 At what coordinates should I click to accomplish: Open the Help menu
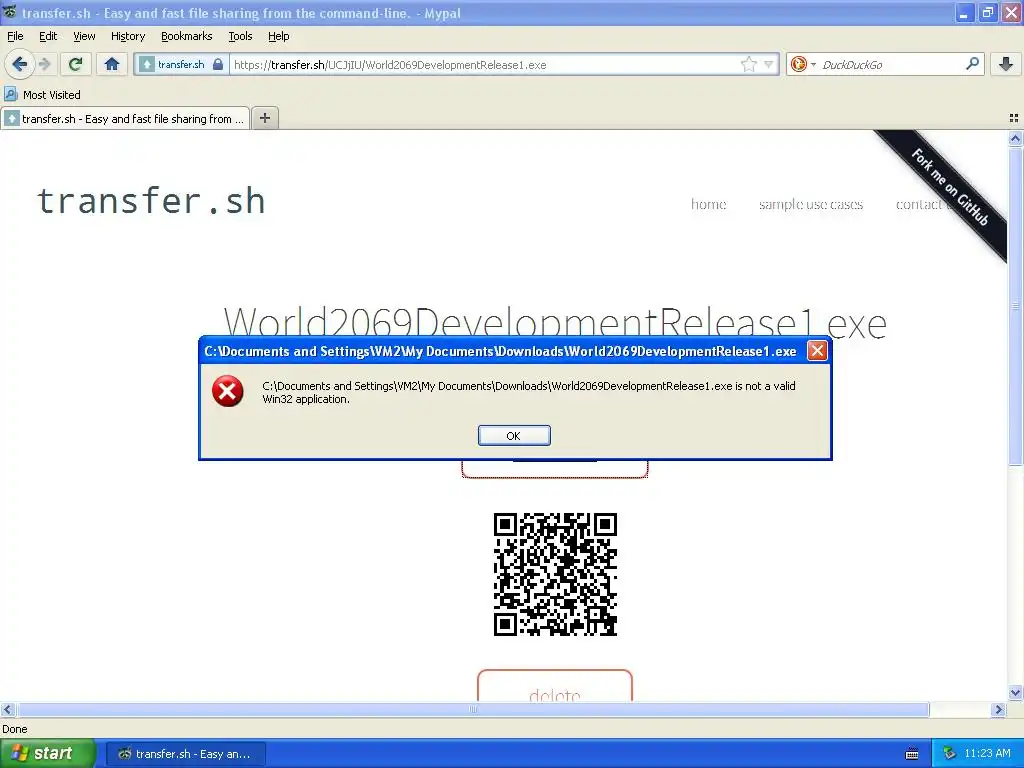click(x=278, y=36)
